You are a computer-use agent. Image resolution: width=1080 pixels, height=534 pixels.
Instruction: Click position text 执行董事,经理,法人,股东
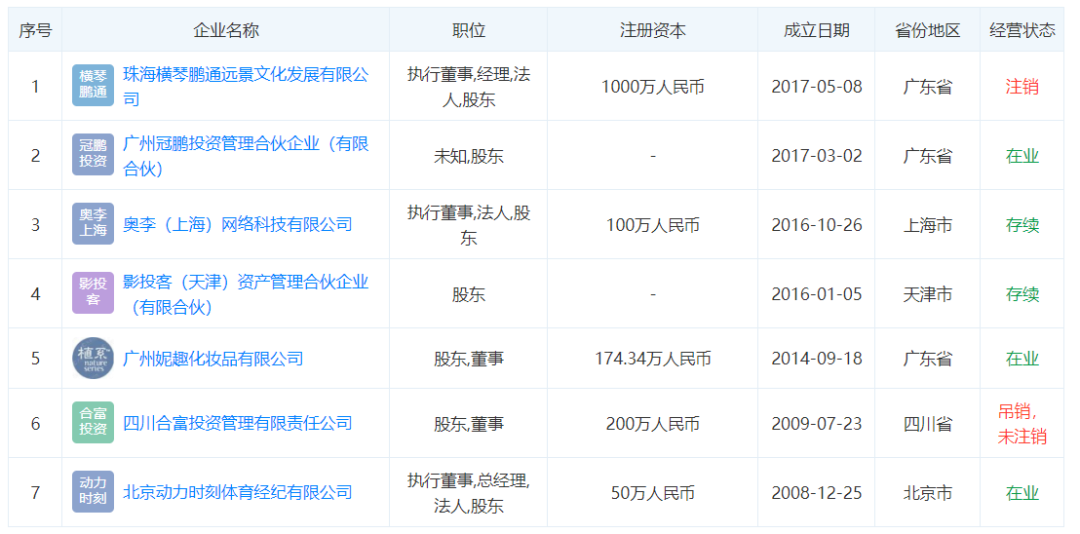pos(468,87)
